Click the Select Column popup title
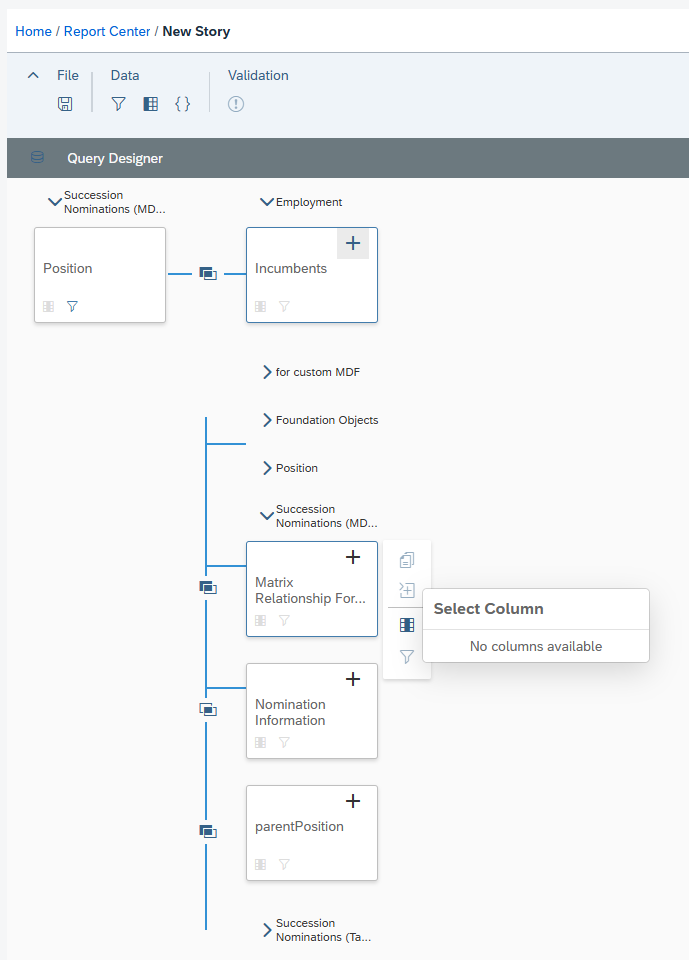 tap(488, 609)
